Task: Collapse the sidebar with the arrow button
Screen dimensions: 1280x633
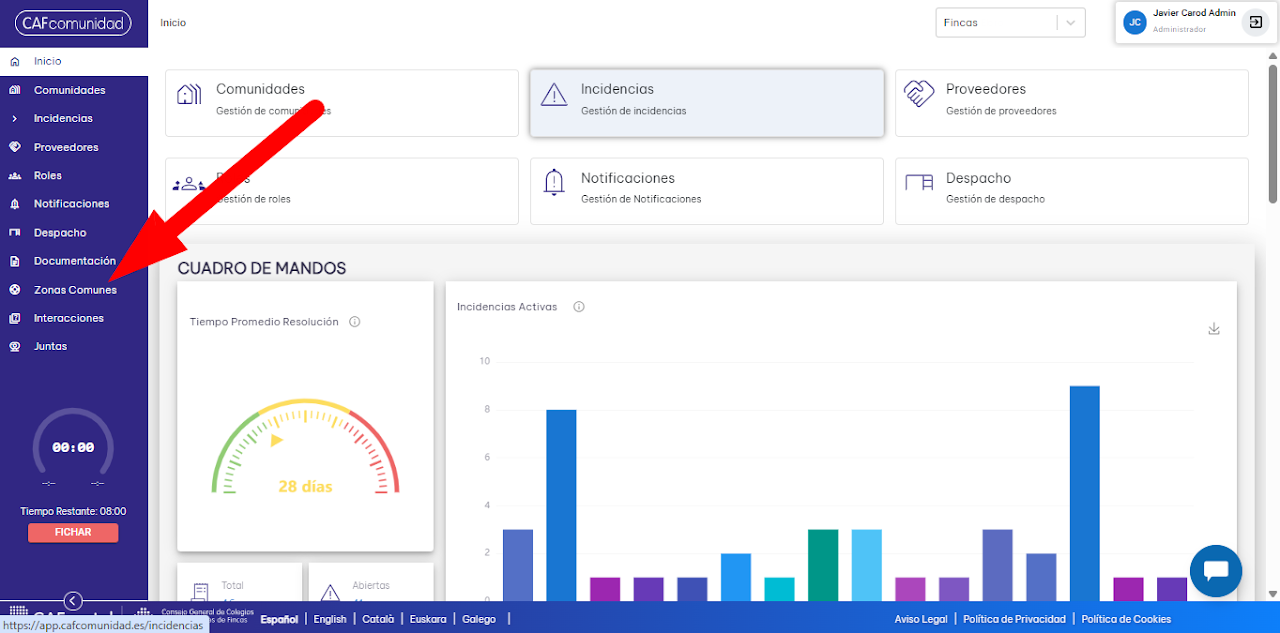Action: point(73,601)
